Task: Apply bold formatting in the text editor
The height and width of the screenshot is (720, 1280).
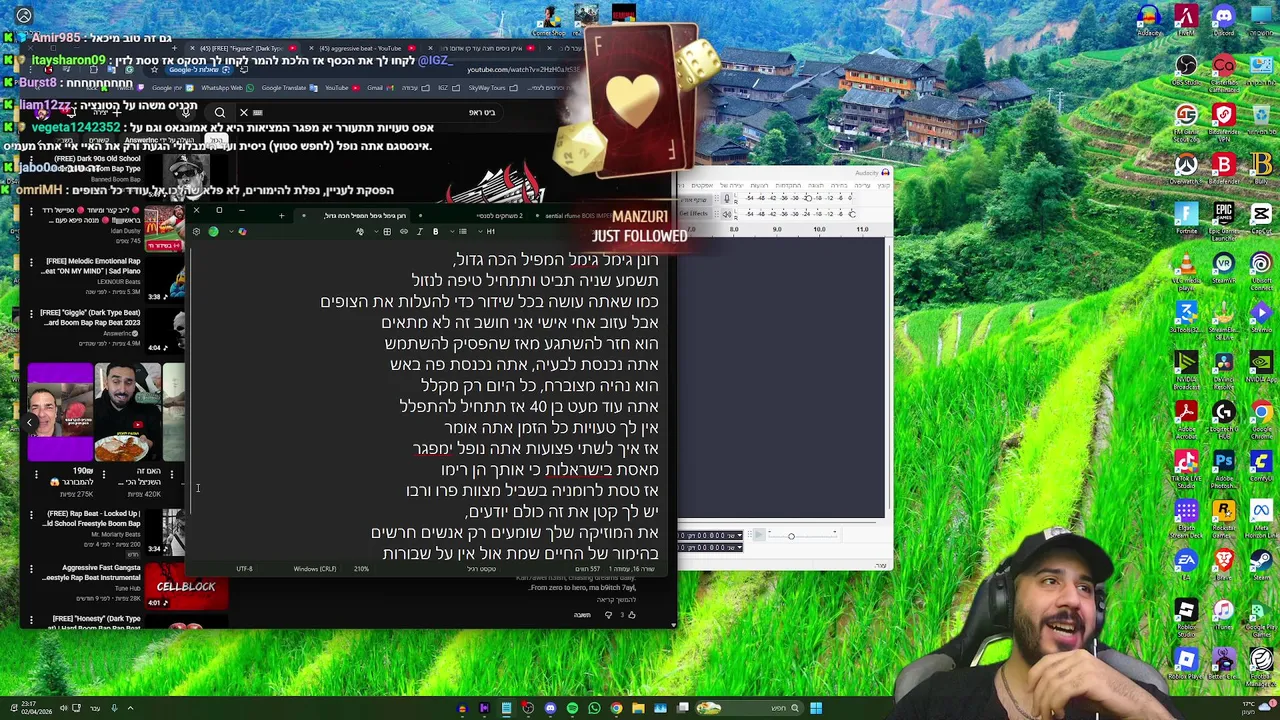Action: (x=435, y=232)
